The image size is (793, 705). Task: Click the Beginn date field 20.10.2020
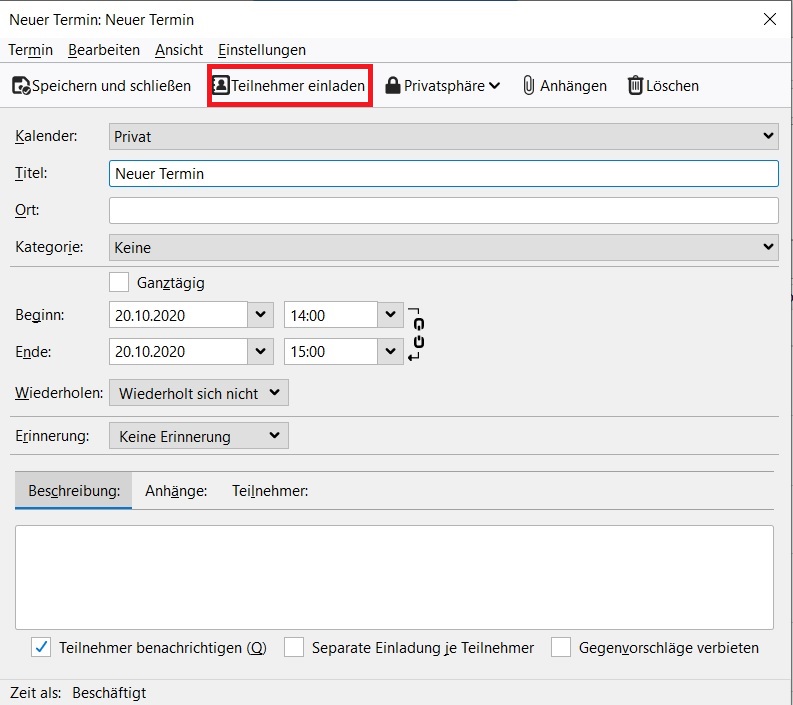(178, 315)
